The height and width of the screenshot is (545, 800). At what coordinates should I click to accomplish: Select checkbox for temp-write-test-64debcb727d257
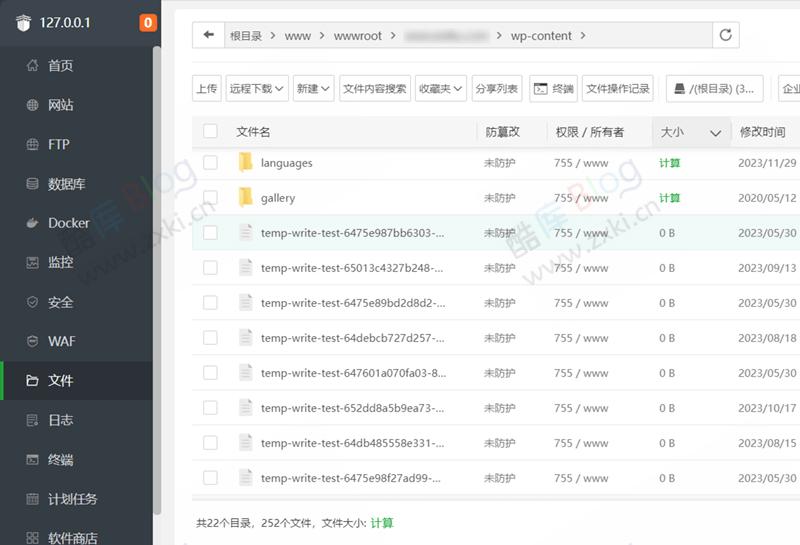point(210,338)
